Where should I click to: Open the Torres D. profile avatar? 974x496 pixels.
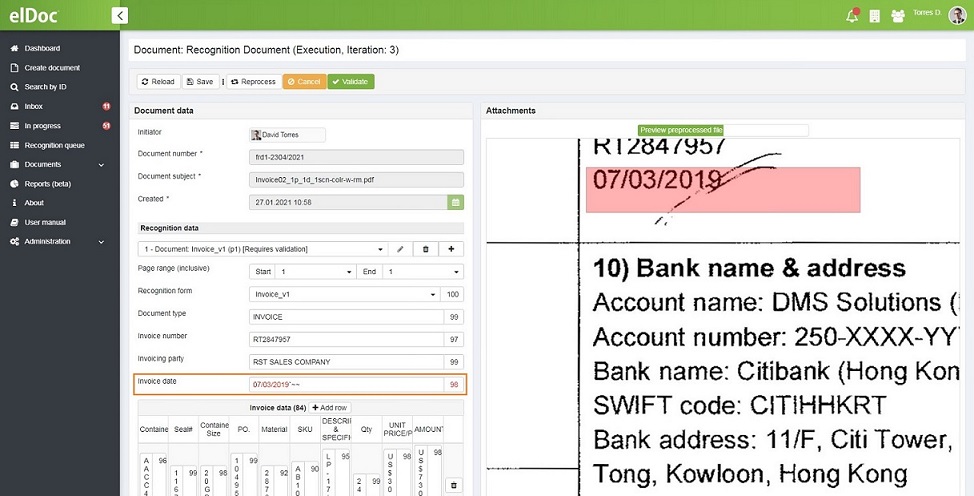click(957, 16)
